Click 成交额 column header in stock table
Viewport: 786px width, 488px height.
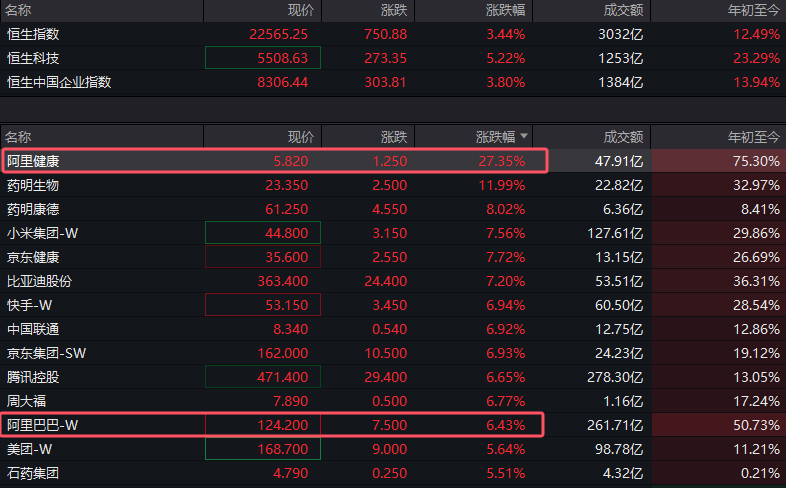click(x=623, y=137)
